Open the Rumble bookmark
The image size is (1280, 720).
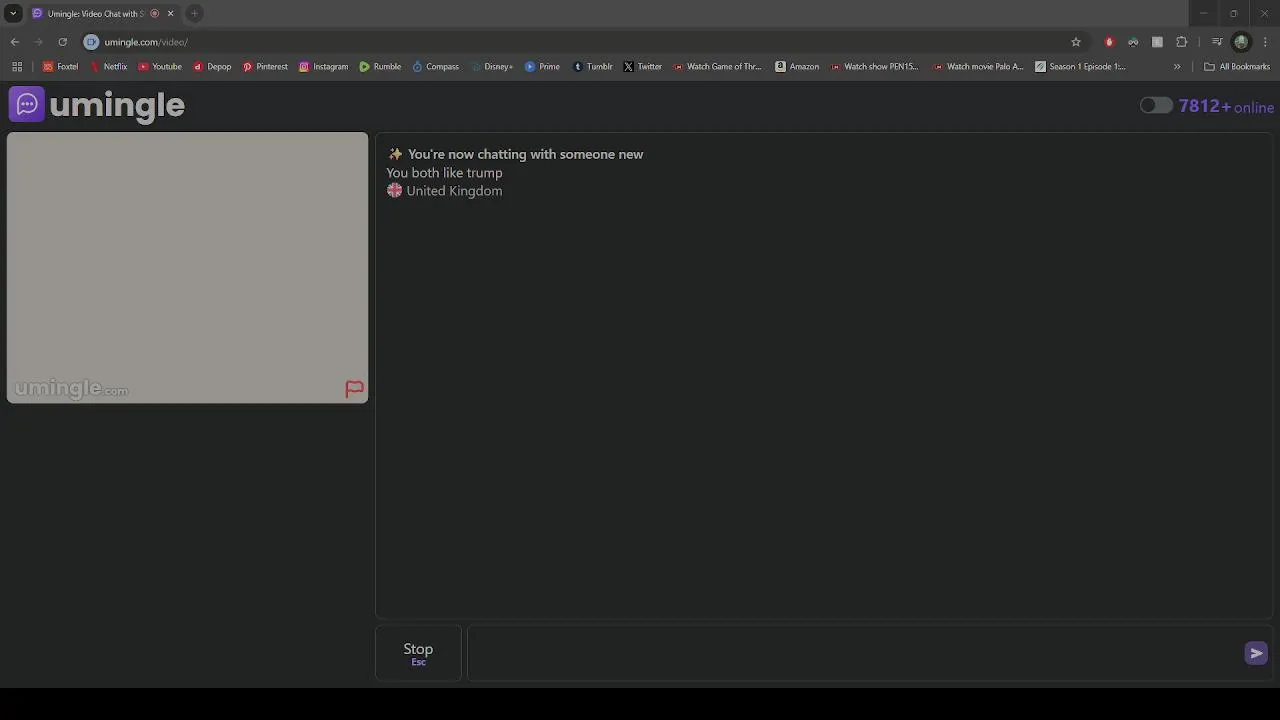[381, 67]
